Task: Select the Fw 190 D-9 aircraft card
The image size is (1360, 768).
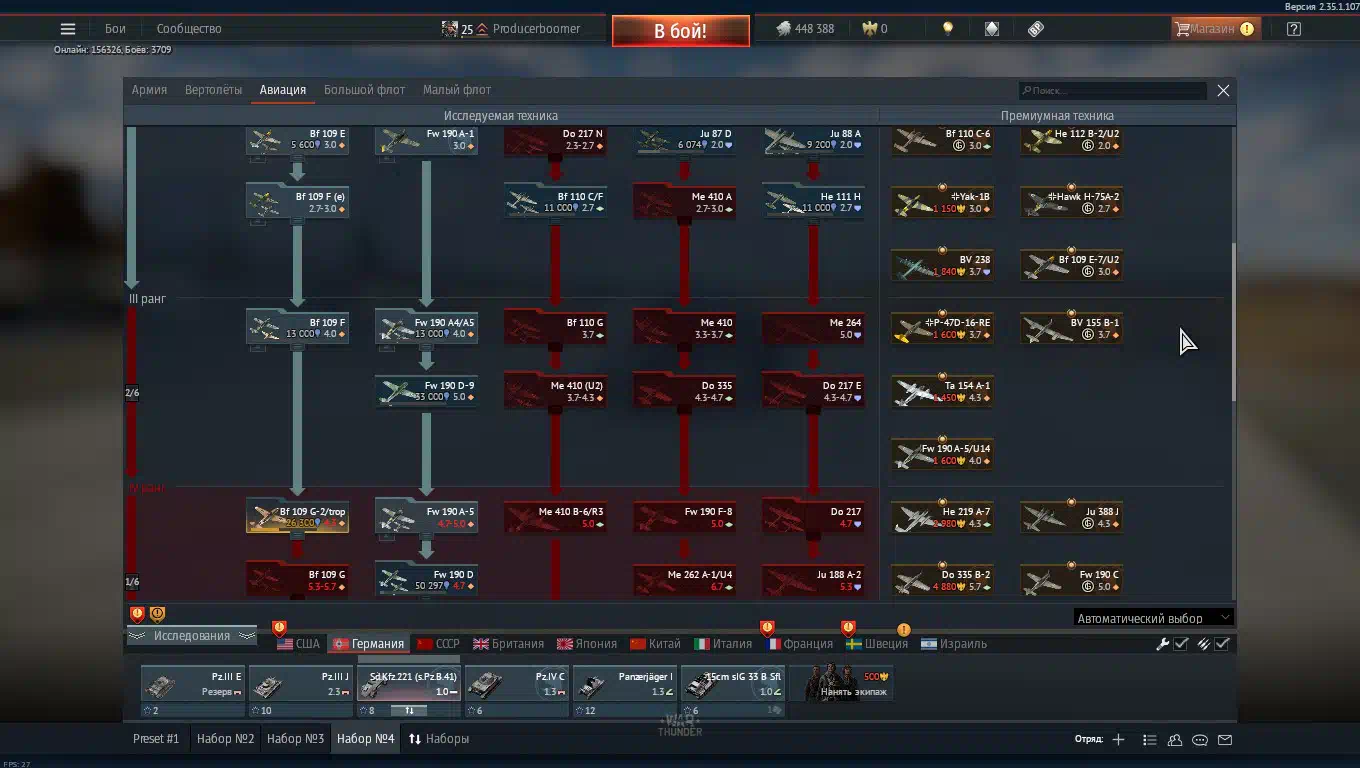Action: (426, 391)
